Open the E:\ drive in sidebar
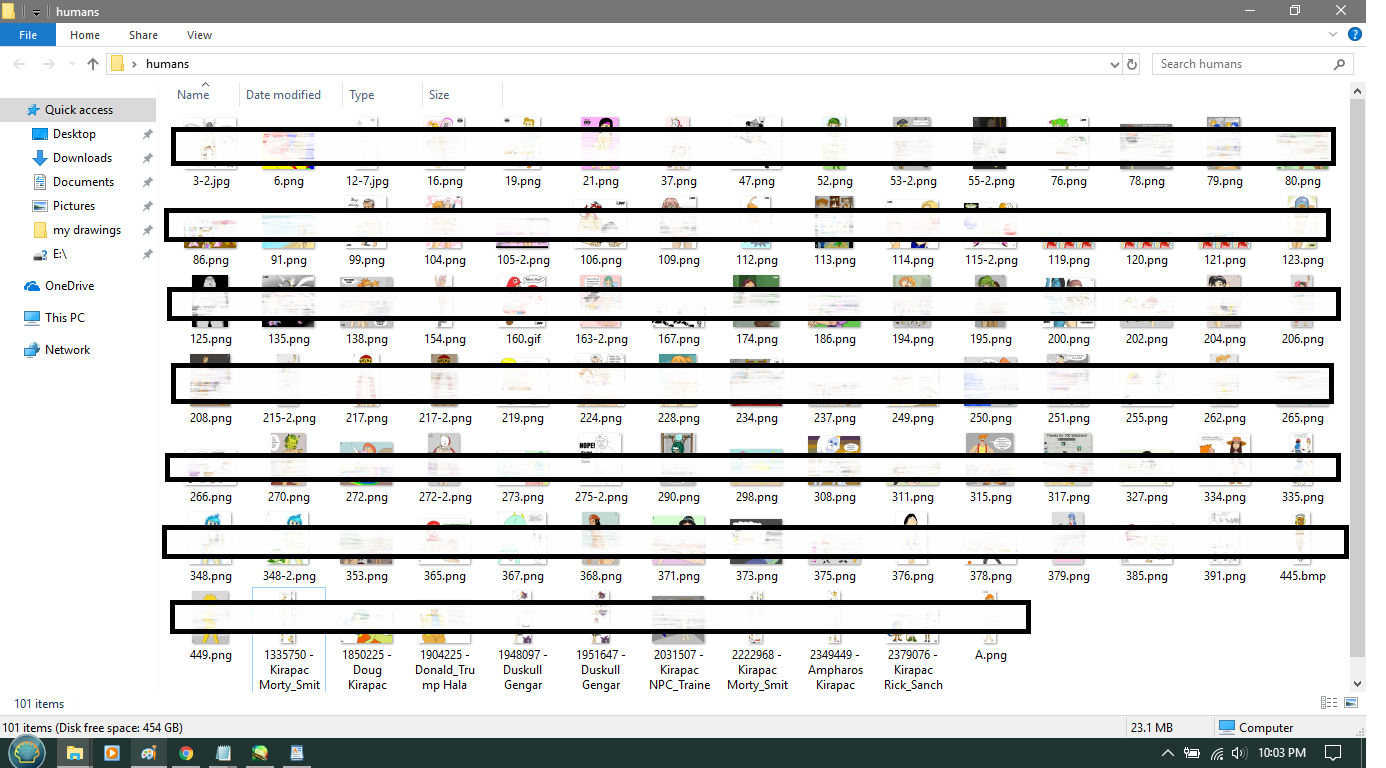 [x=59, y=254]
